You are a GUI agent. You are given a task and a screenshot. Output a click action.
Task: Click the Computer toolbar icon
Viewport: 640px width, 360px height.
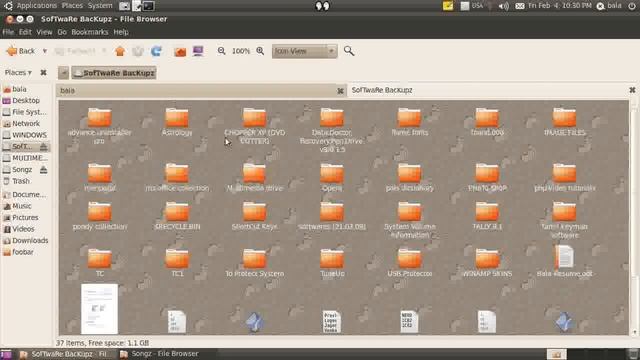pos(198,51)
